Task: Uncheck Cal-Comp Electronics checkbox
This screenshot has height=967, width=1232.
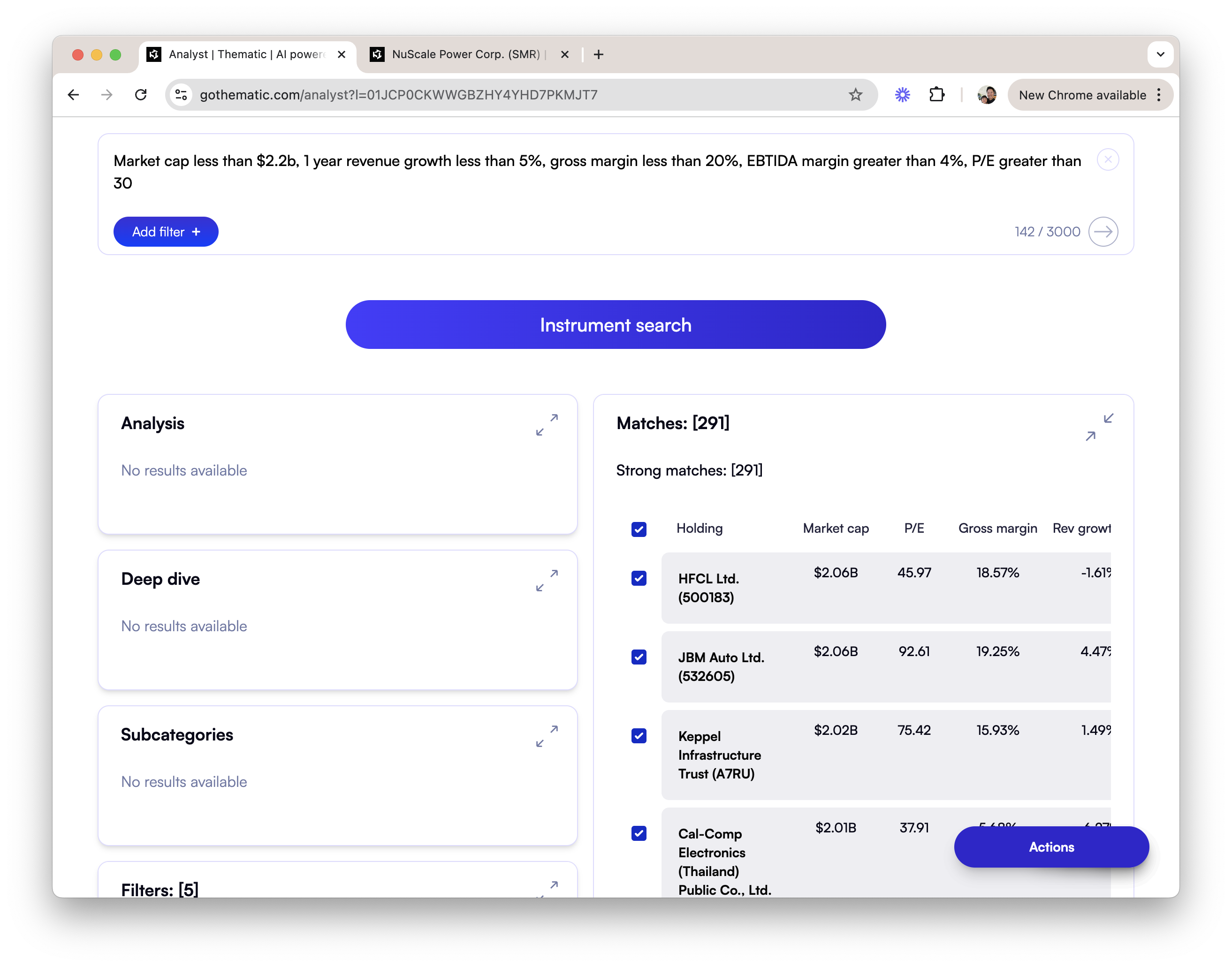Action: [x=639, y=833]
